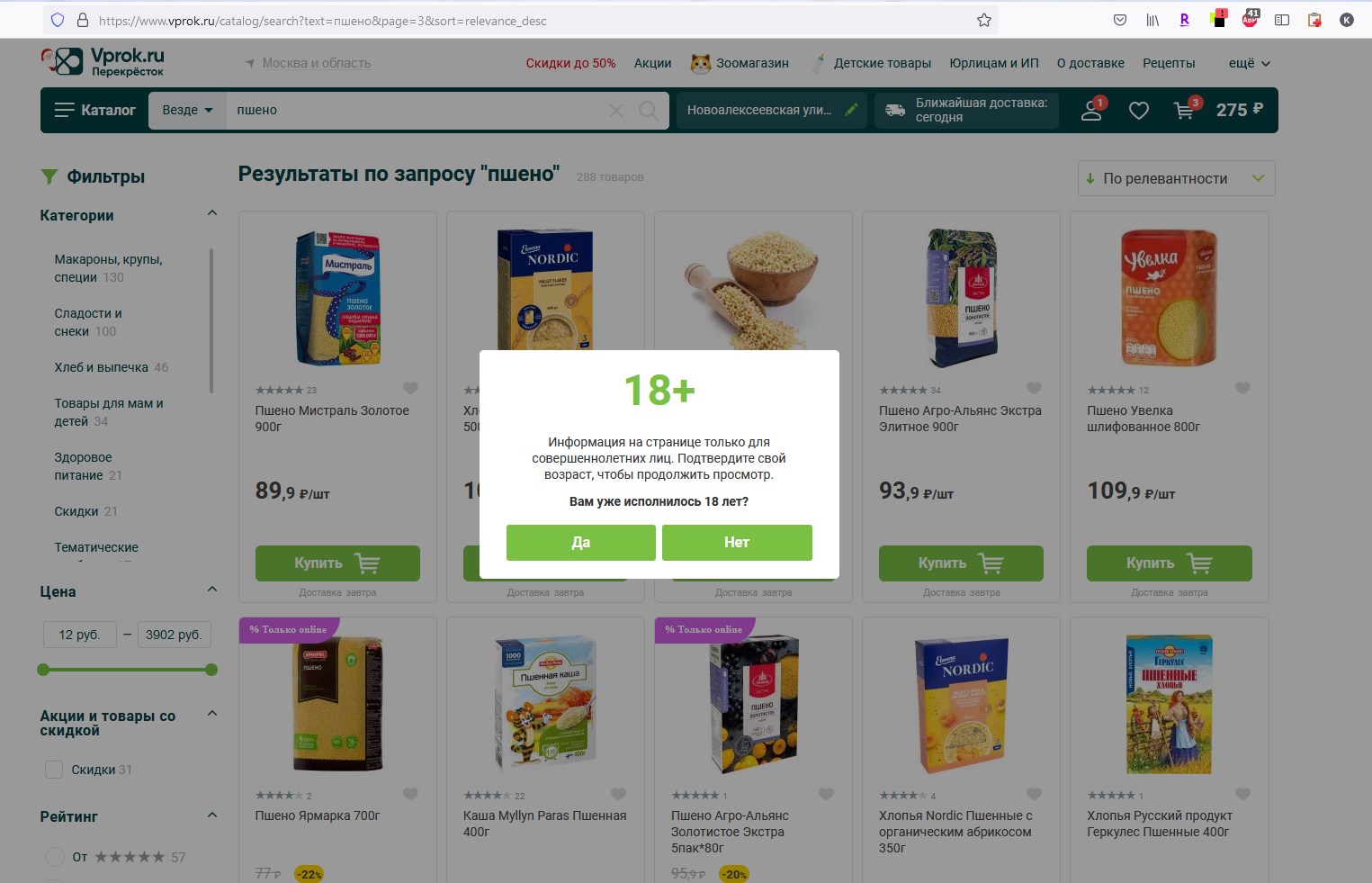Tick the Скидки 31 checkbox
Viewport: 1372px width, 883px height.
click(54, 770)
